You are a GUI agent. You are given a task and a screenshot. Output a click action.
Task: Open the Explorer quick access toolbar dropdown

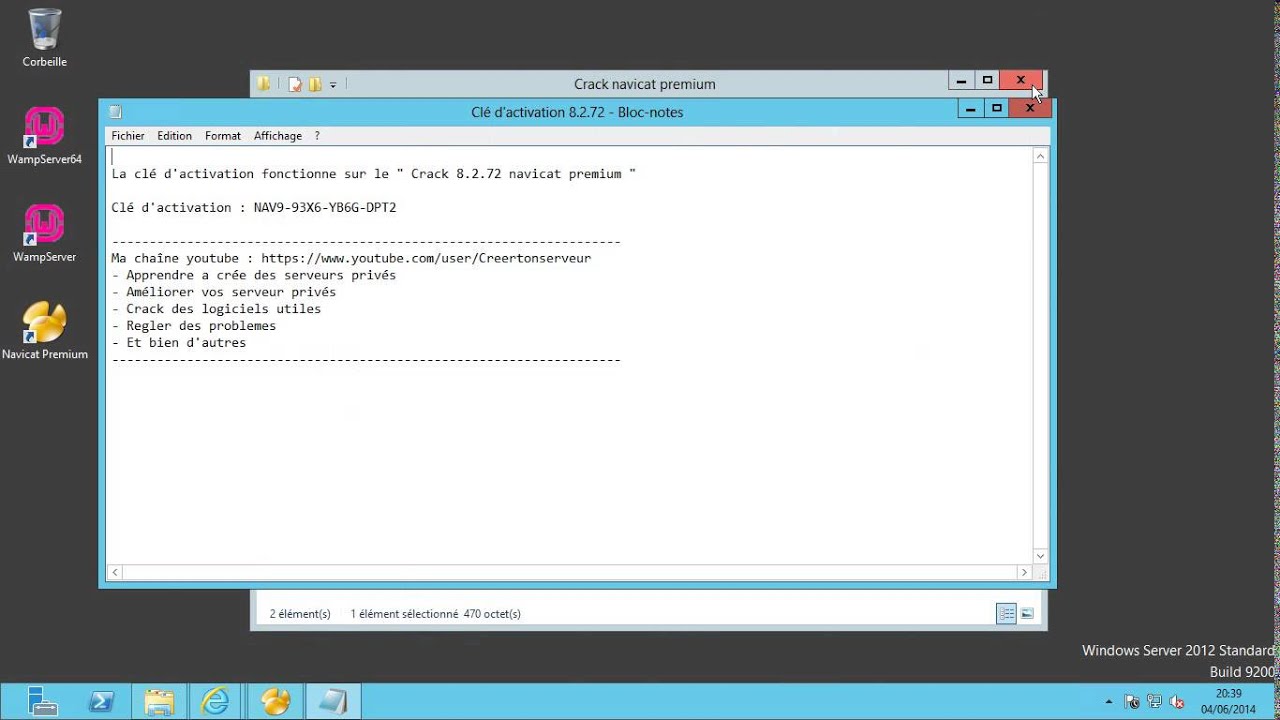pos(333,85)
